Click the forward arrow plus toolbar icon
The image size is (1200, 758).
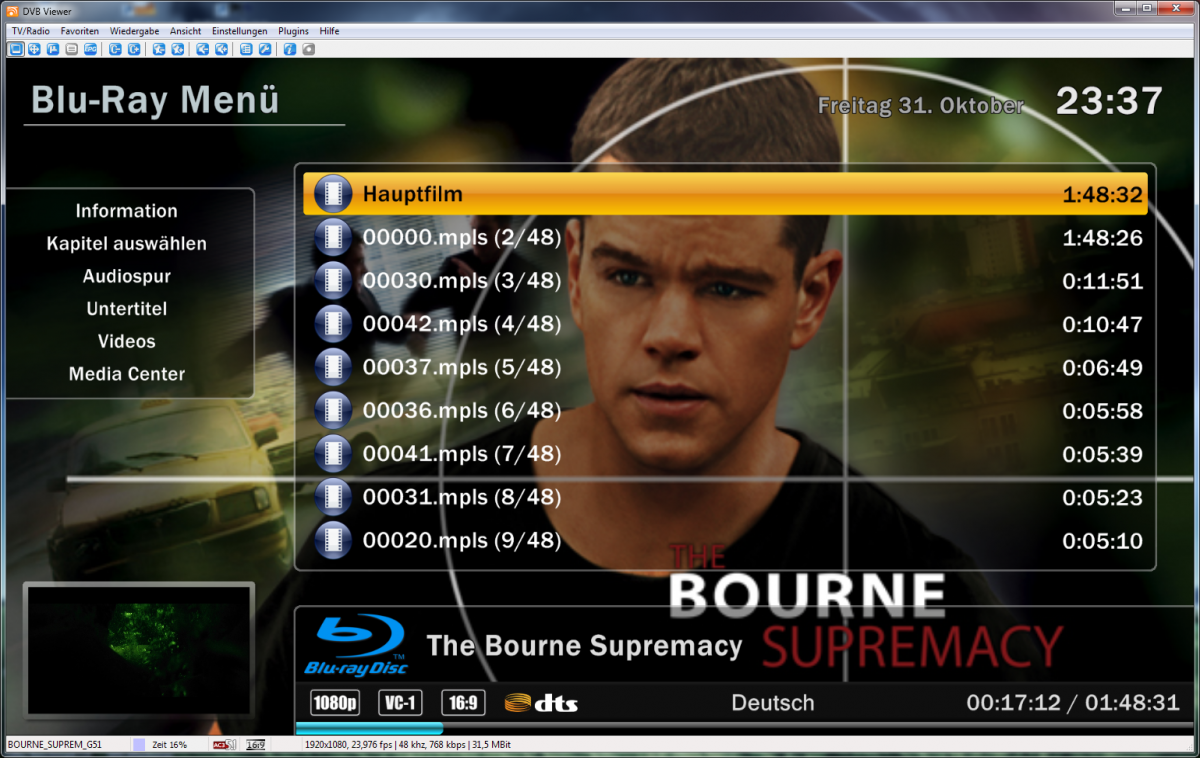pos(221,49)
